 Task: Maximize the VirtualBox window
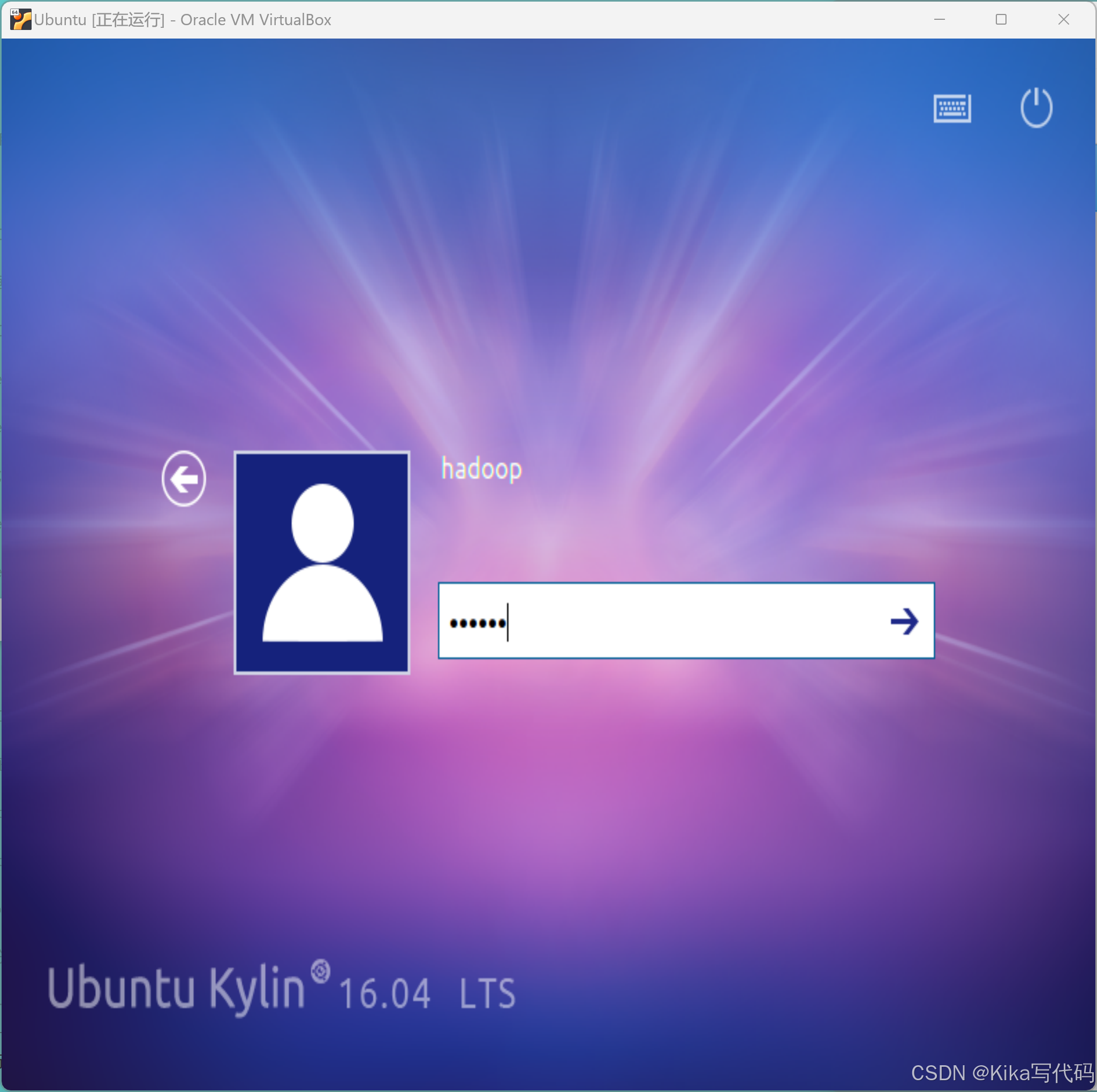click(x=1001, y=19)
